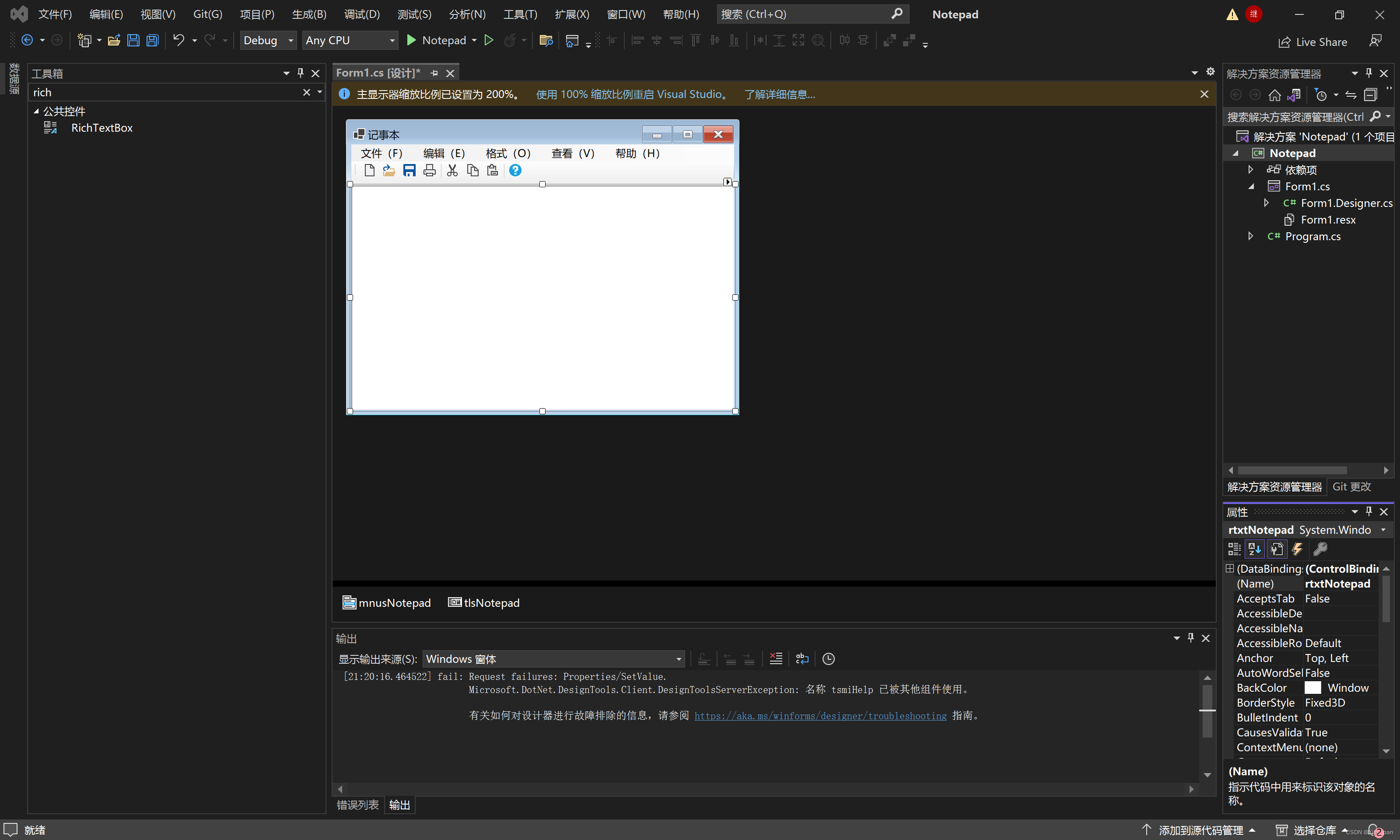This screenshot has height=840, width=1400.
Task: Expand the Program.cs tree node
Action: (x=1251, y=236)
